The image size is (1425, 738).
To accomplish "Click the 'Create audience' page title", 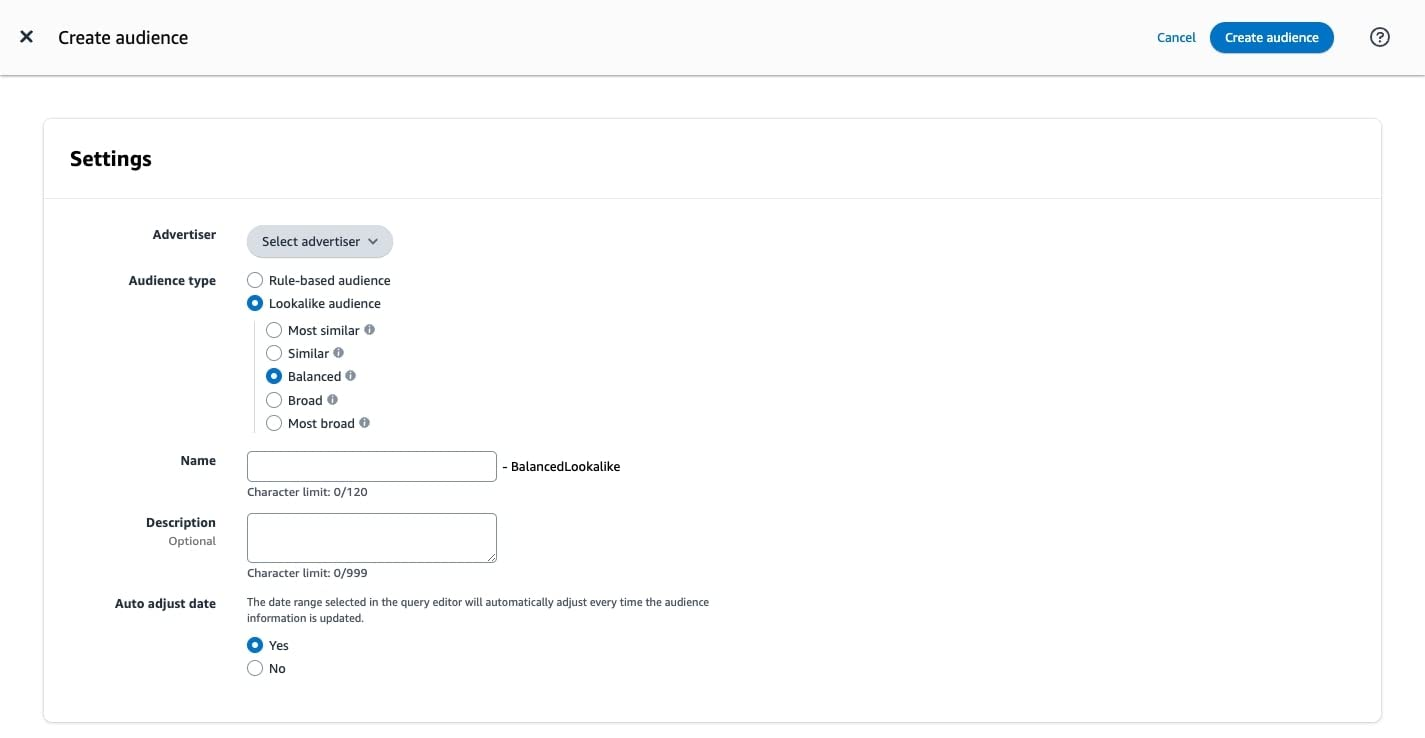I will click(x=123, y=38).
